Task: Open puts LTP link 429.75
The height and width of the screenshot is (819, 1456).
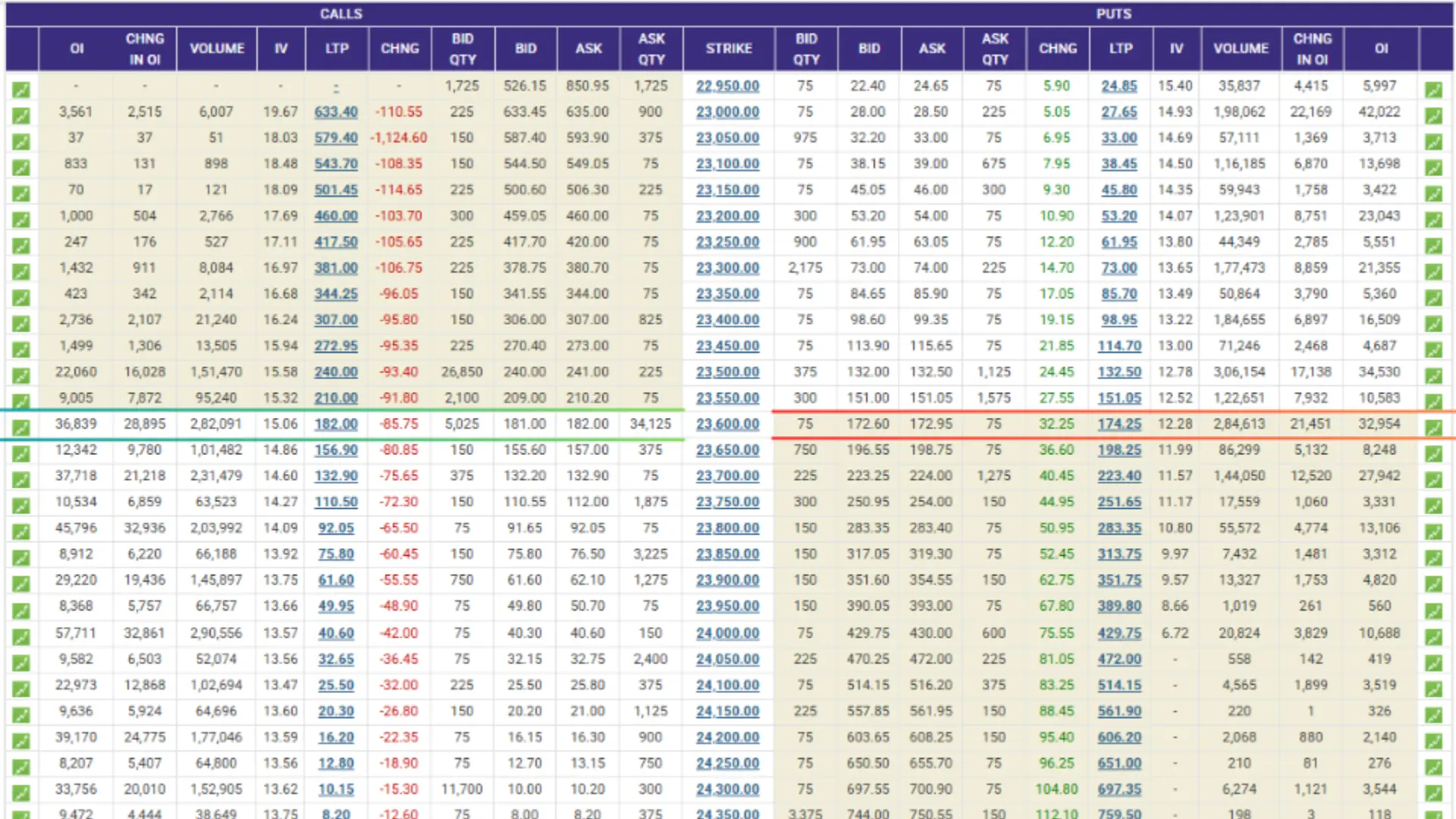Action: 1119,633
